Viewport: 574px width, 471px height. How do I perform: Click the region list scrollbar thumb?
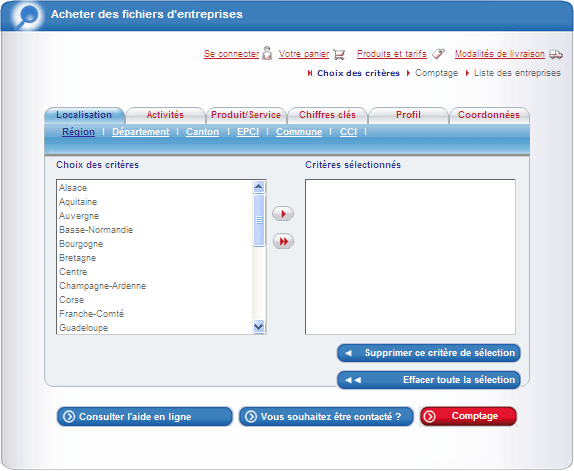coord(259,220)
